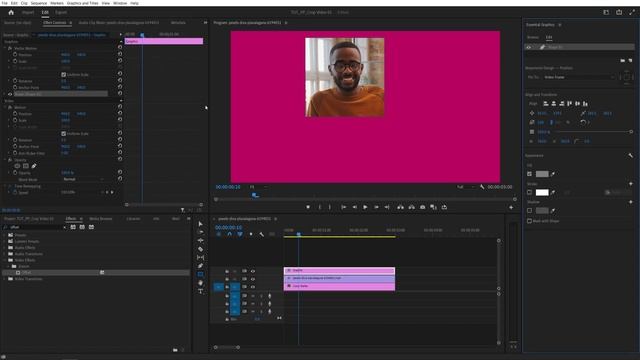Viewport: 640px width, 360px height.
Task: Switch to the Import tab
Action: click(28, 12)
